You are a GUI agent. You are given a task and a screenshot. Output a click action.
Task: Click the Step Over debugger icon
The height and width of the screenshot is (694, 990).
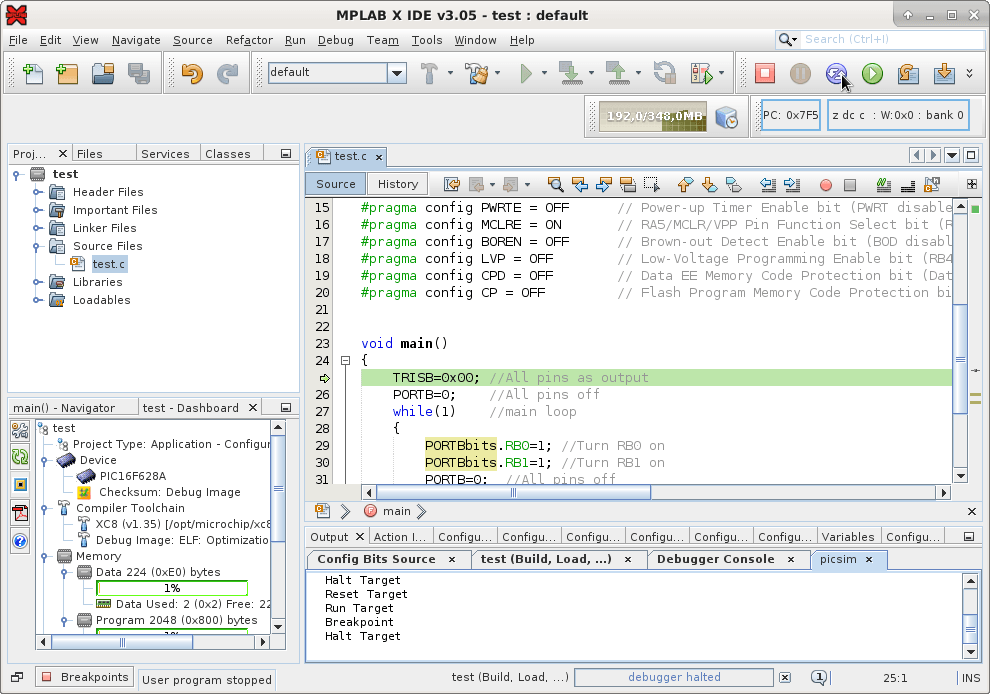(x=908, y=73)
